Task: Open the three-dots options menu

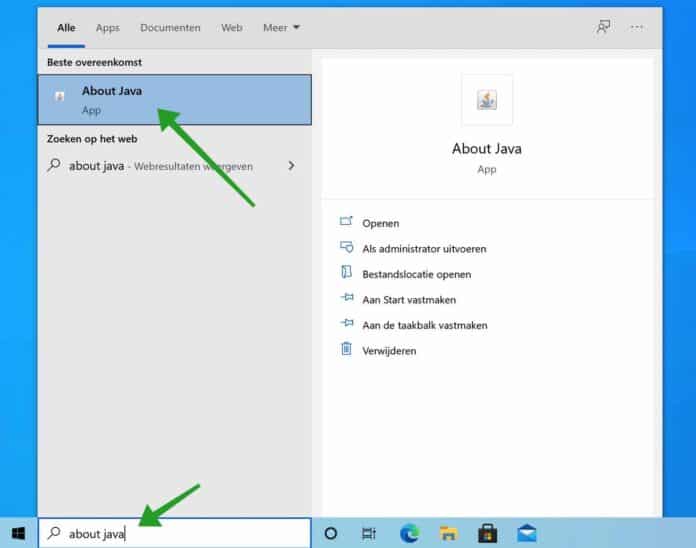Action: (637, 27)
